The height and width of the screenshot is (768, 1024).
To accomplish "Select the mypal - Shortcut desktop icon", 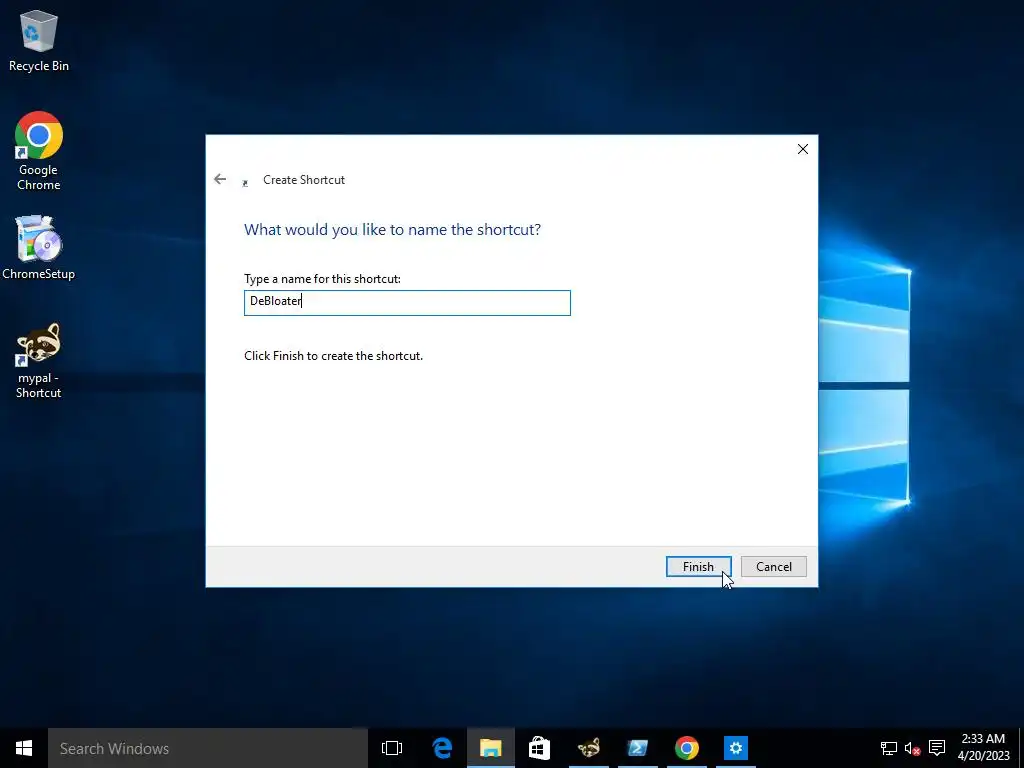I will tap(39, 360).
